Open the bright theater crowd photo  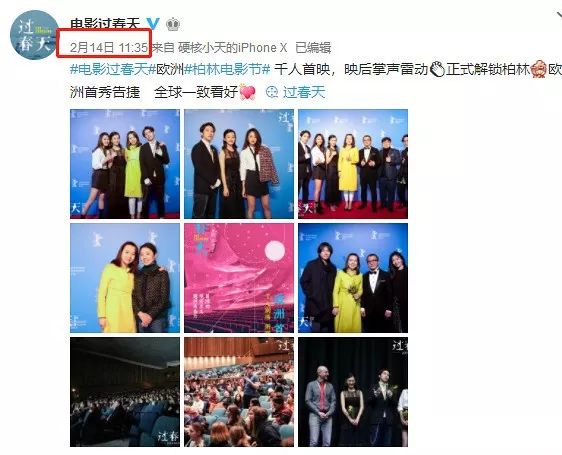coord(239,392)
